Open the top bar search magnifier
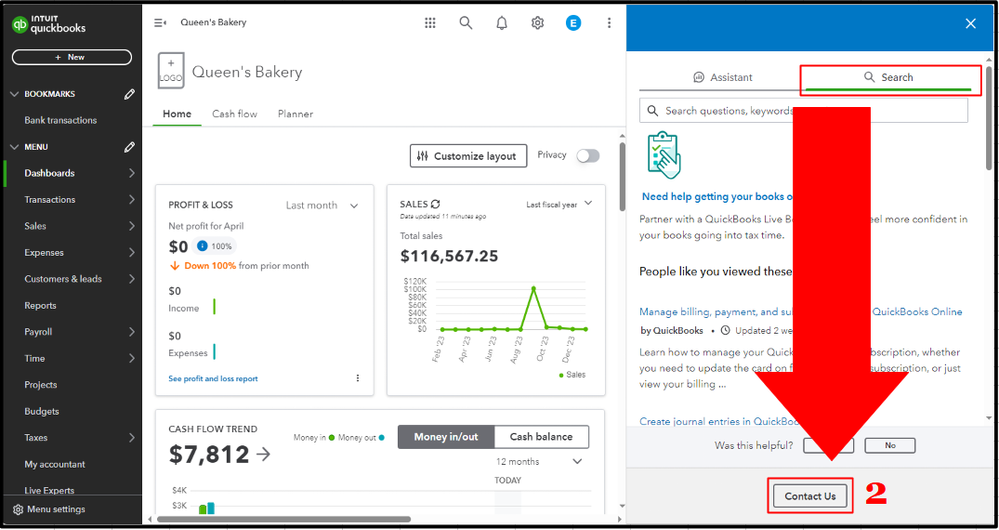 click(x=466, y=23)
